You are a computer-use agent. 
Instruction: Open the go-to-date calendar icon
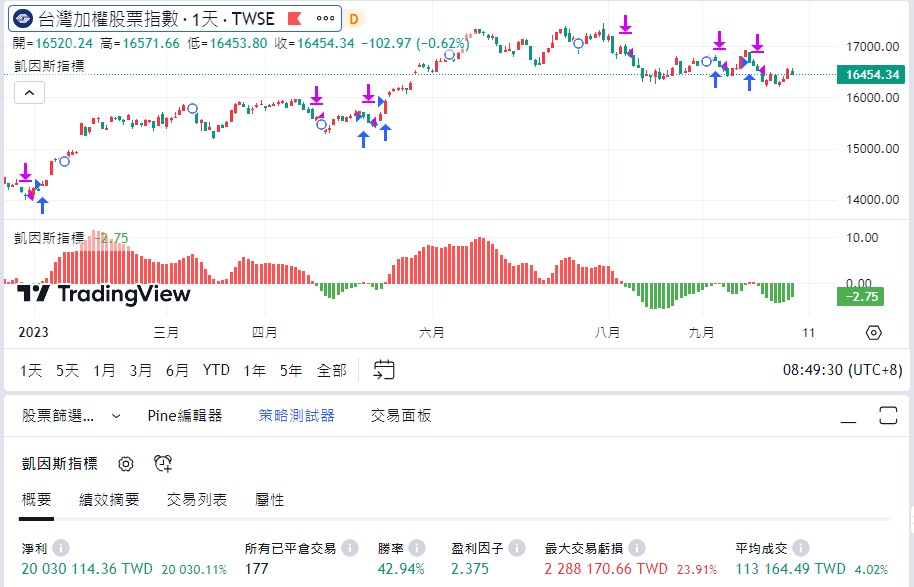(x=383, y=369)
